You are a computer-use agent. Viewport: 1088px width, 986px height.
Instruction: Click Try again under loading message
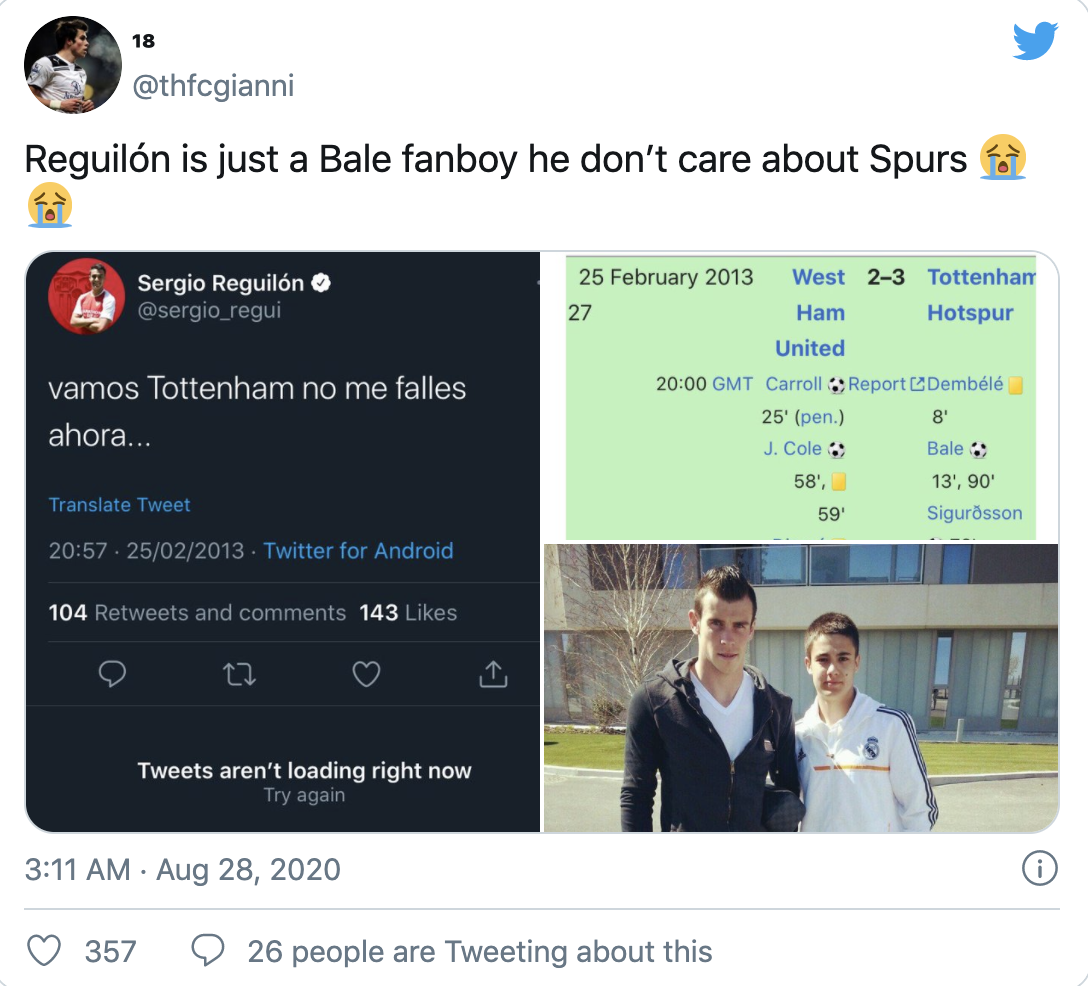pyautogui.click(x=304, y=796)
